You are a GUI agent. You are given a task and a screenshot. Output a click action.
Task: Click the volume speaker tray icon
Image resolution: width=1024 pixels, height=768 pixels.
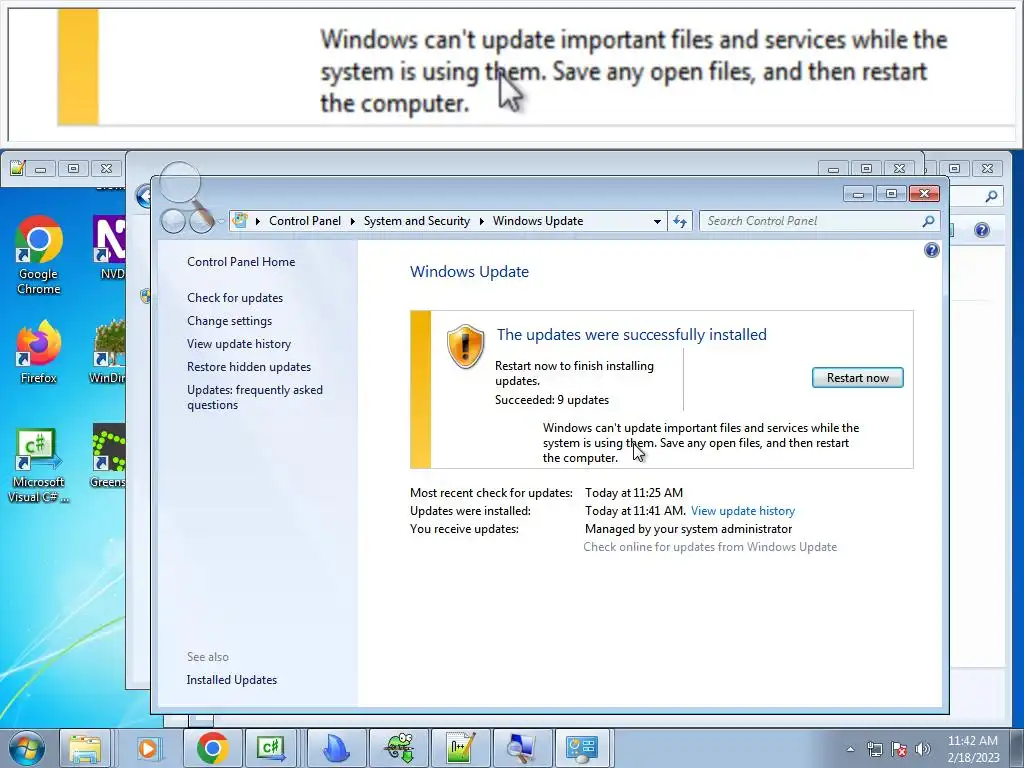922,749
